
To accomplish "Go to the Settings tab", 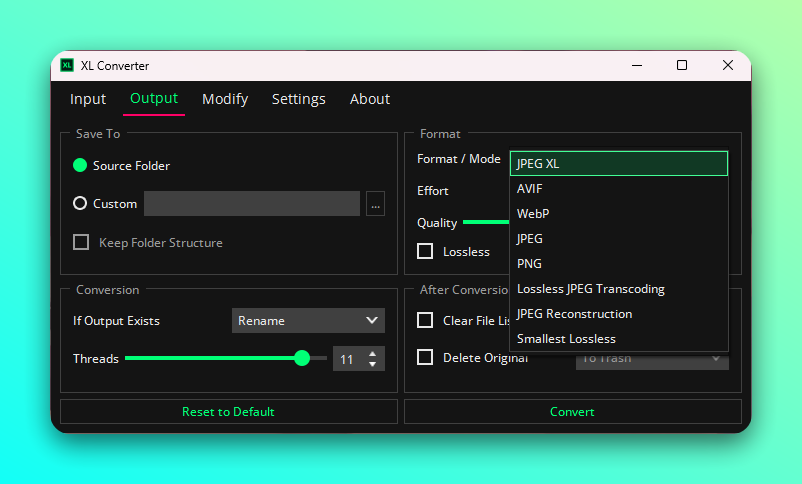I will tap(299, 99).
